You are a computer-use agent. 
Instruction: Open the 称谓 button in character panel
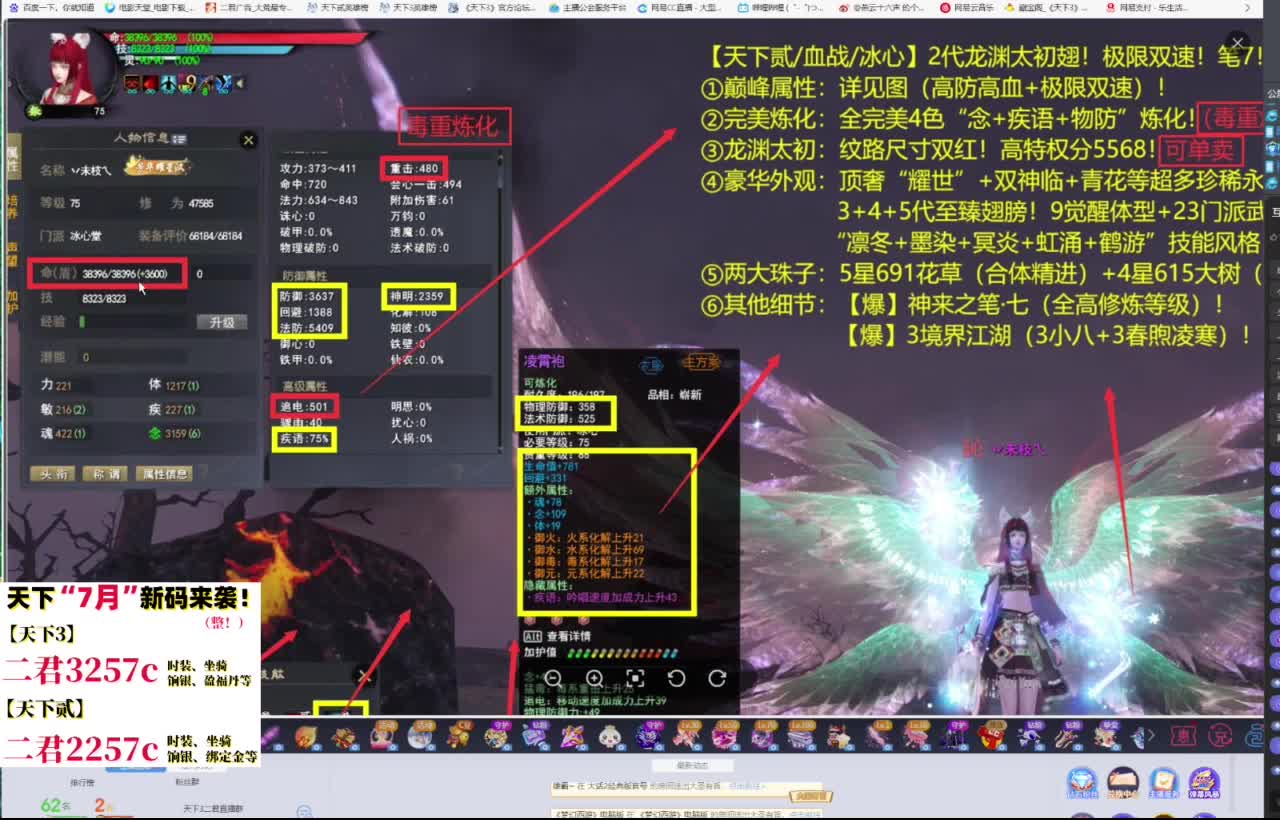click(104, 474)
